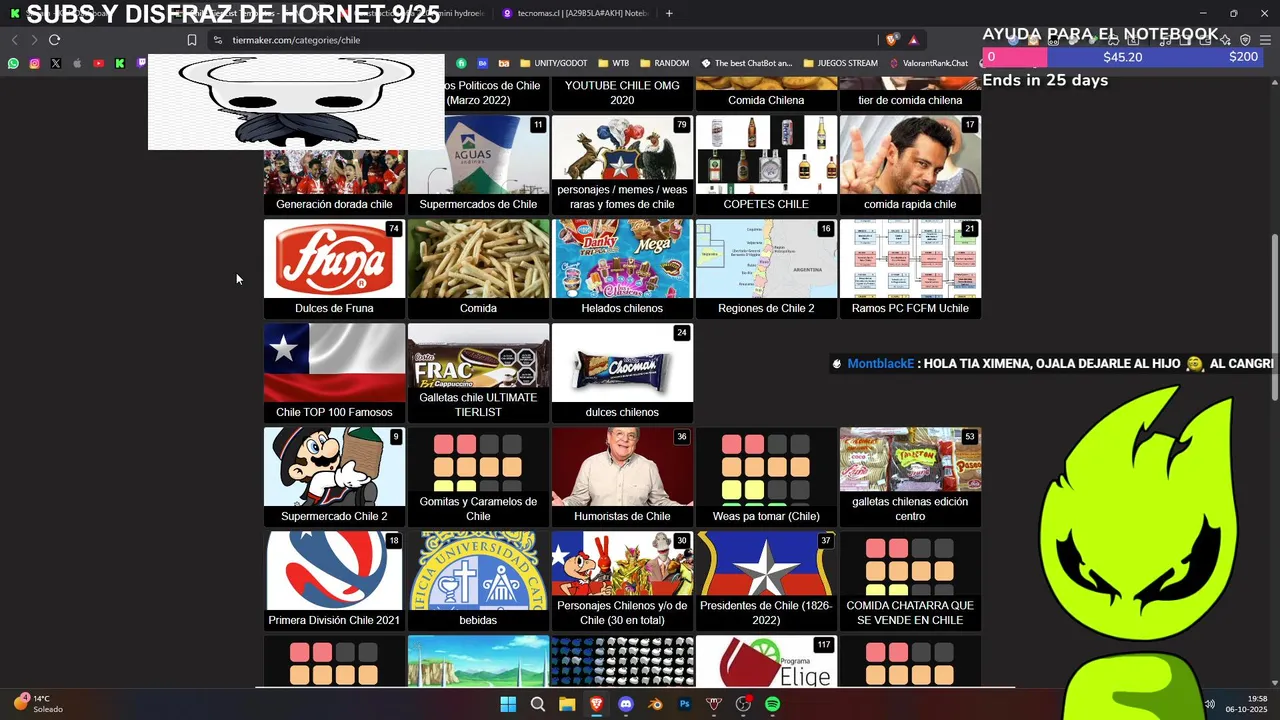Open the Fiverr green bookmark icon
Viewport: 1280px width, 720px height.
coord(462,63)
